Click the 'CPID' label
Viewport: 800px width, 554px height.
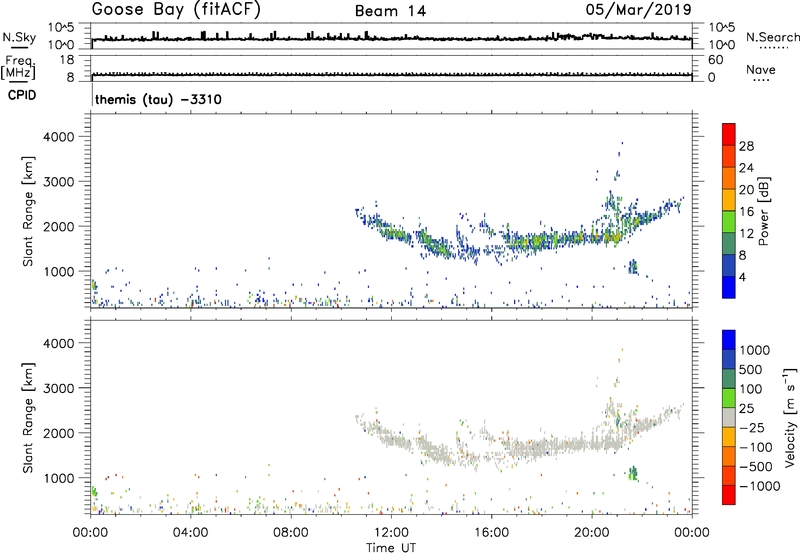[x=22, y=95]
